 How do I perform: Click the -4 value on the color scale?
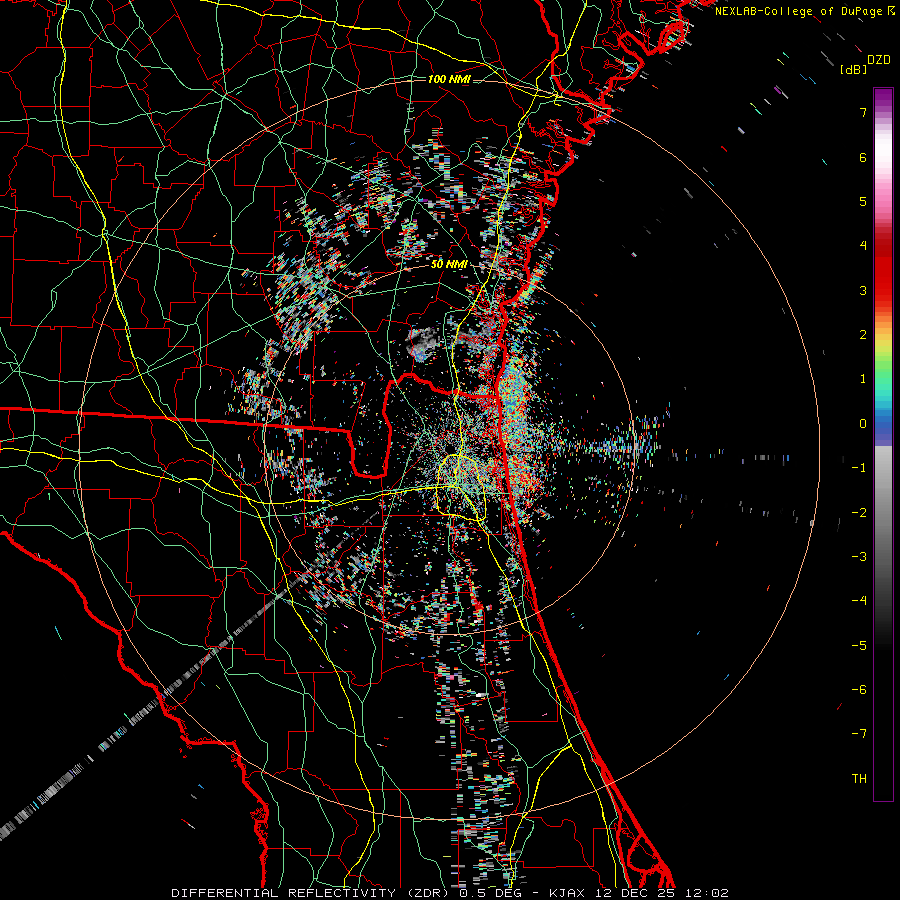coord(859,601)
